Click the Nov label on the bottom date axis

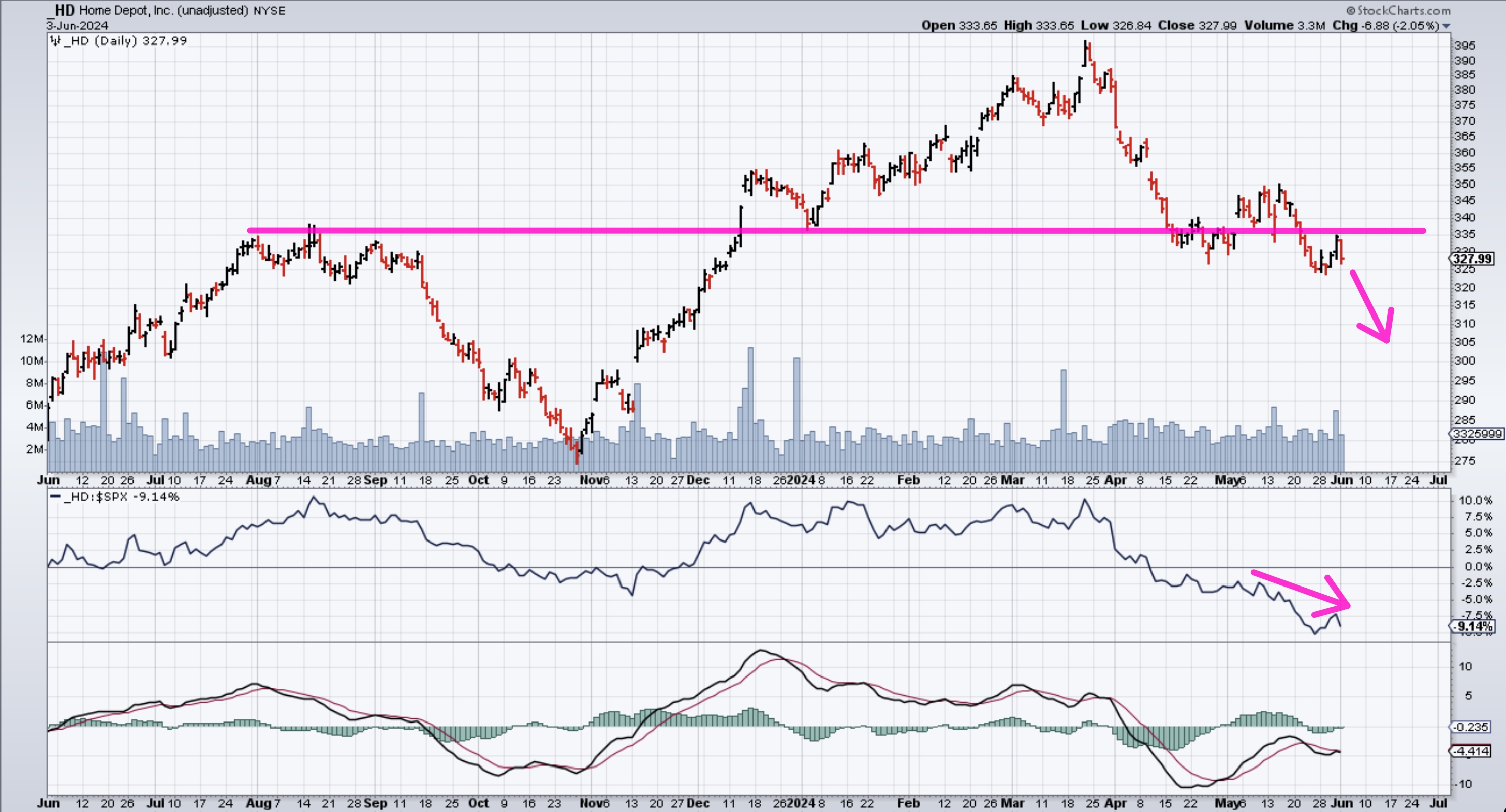point(591,803)
